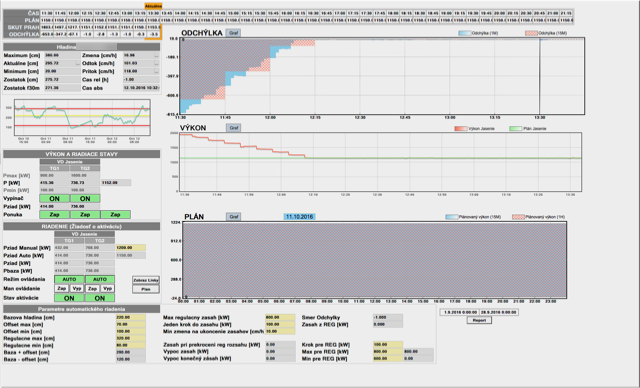Click the VÝKON A RIADIACE STAVY header
The height and width of the screenshot is (388, 640).
(82, 154)
